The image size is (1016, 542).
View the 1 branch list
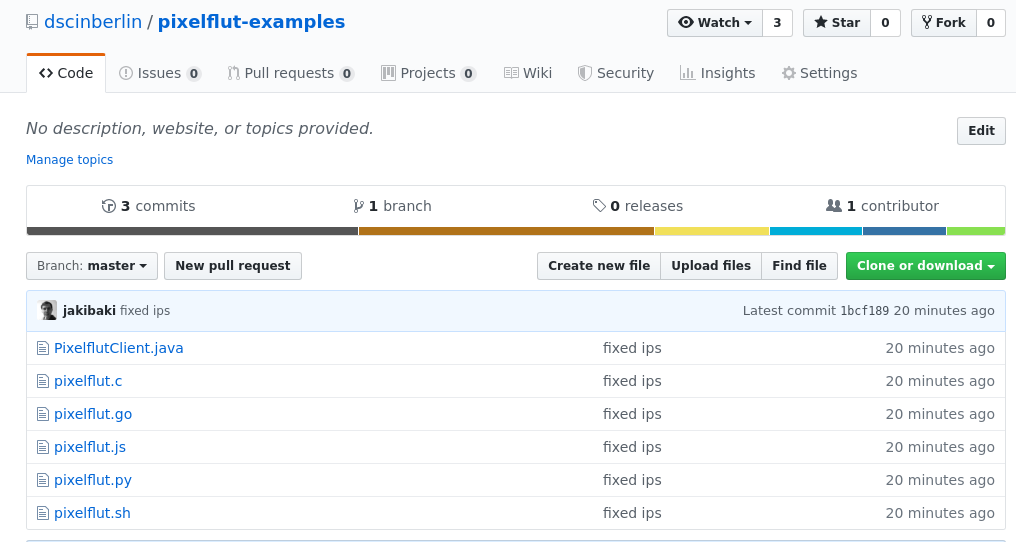point(392,206)
